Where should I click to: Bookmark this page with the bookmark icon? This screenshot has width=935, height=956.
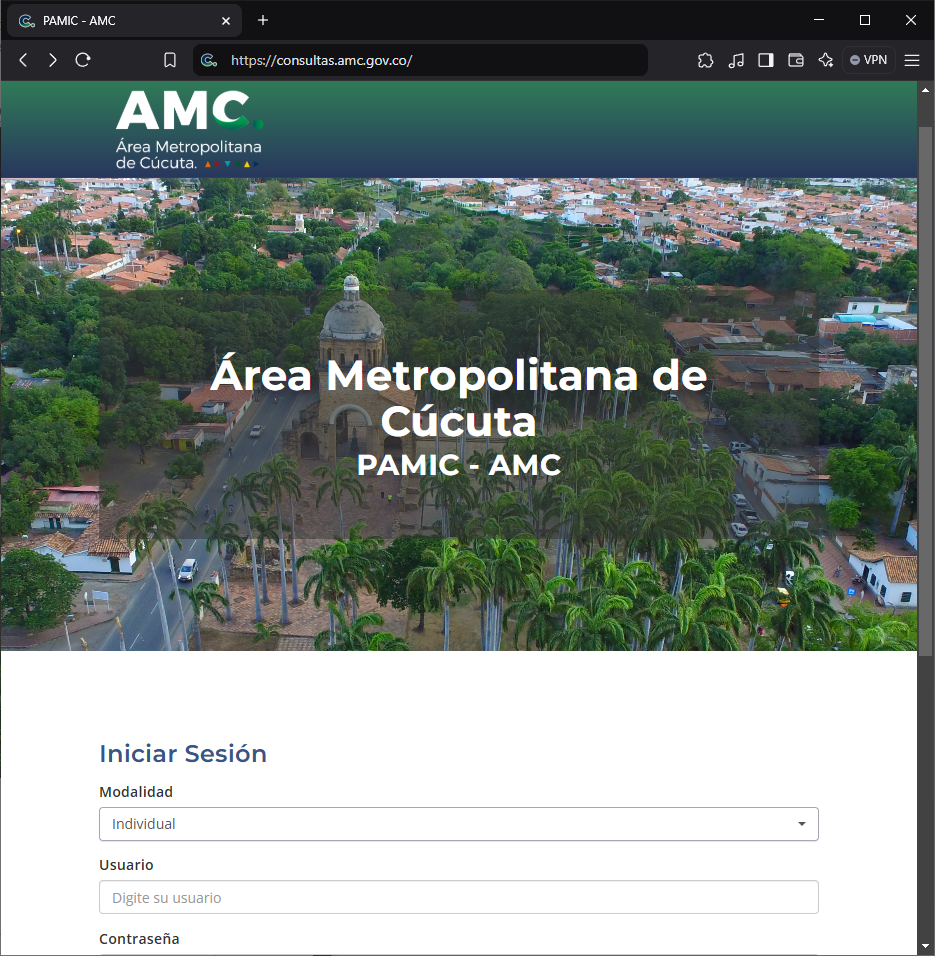tap(170, 60)
